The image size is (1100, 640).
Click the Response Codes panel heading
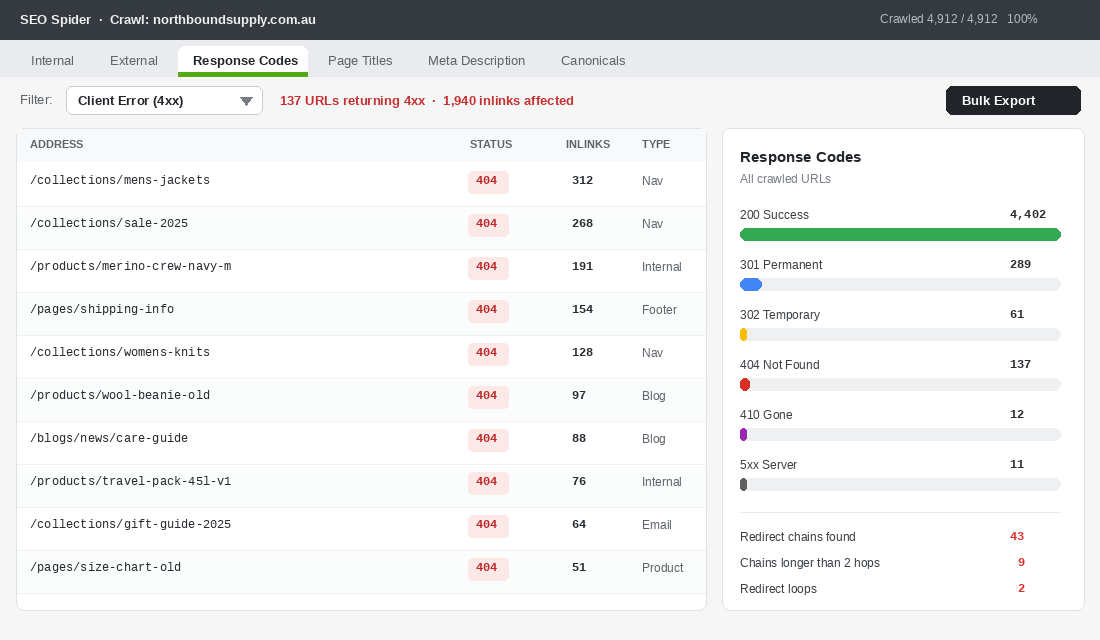click(800, 157)
